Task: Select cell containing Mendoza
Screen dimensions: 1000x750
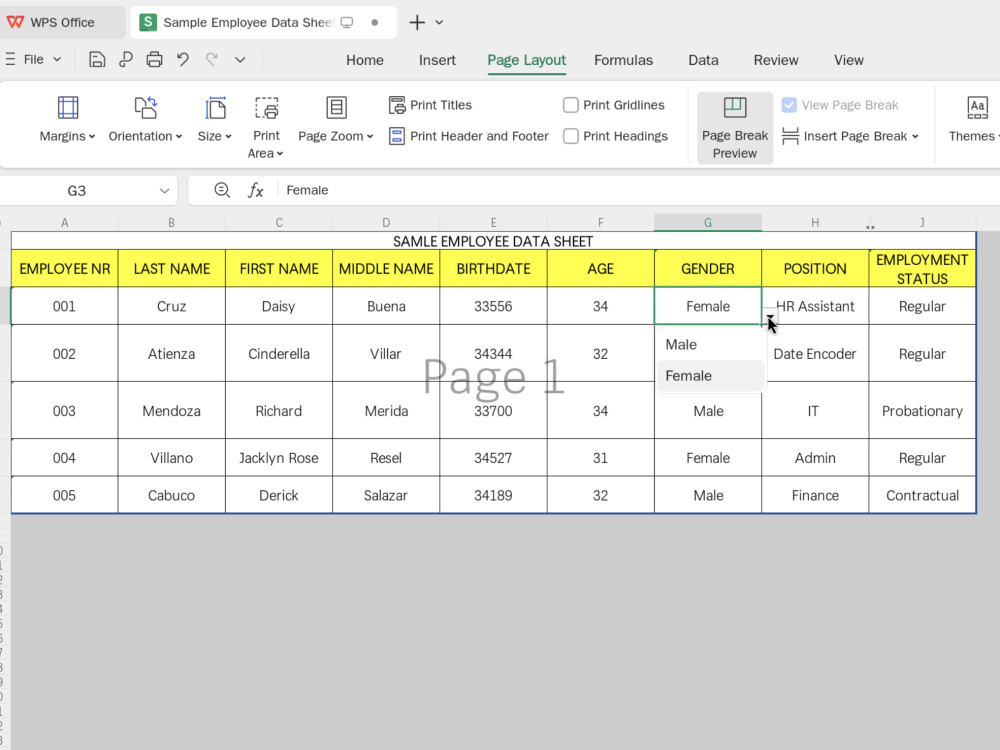Action: (x=172, y=411)
